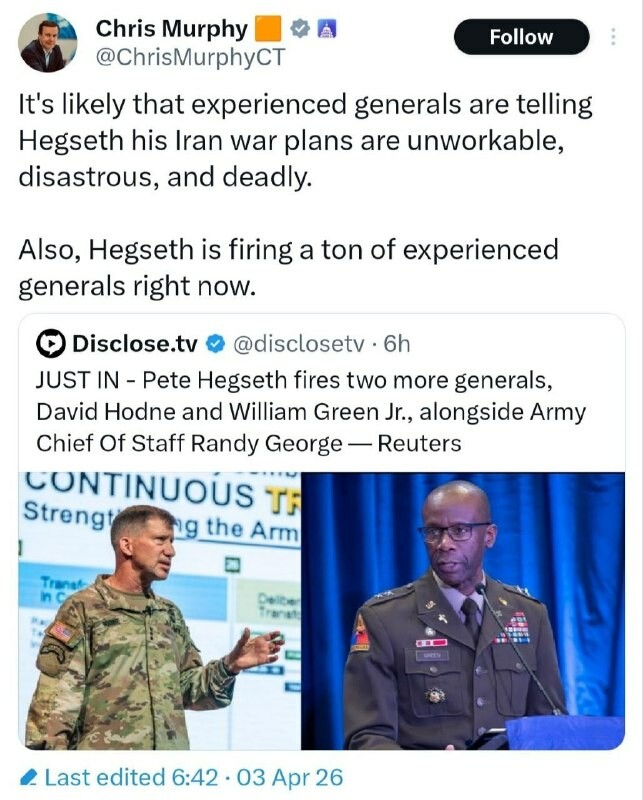The width and height of the screenshot is (643, 800).
Task: Click Disclose.tv's blue verified badge
Action: coord(214,344)
